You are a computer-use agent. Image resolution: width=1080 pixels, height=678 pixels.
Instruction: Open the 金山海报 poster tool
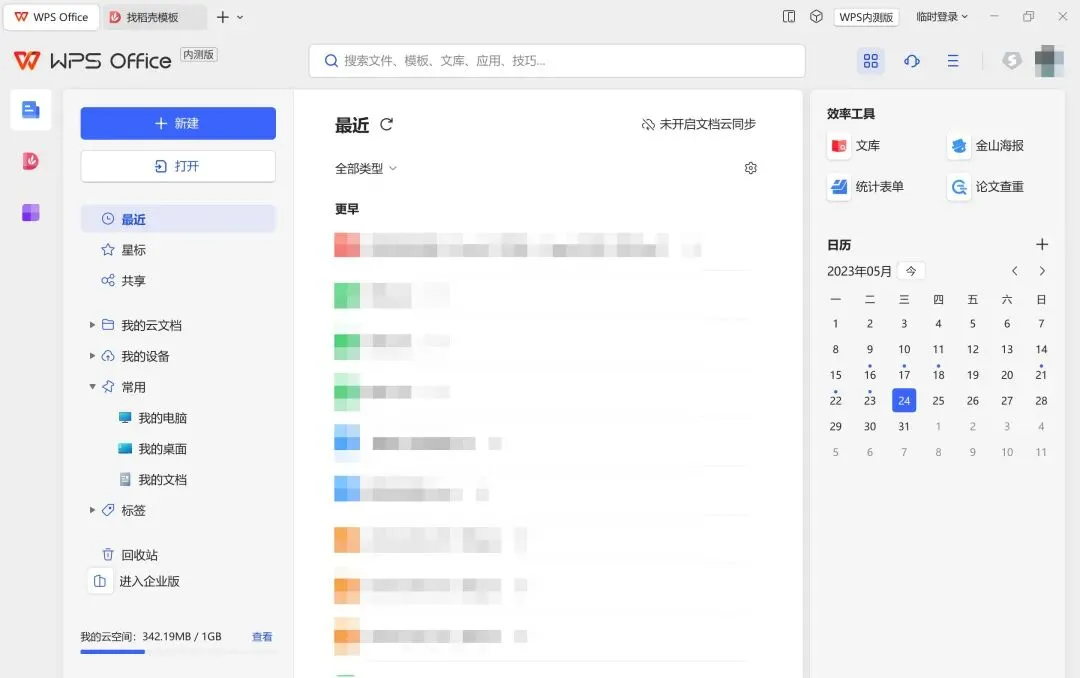pyautogui.click(x=986, y=145)
